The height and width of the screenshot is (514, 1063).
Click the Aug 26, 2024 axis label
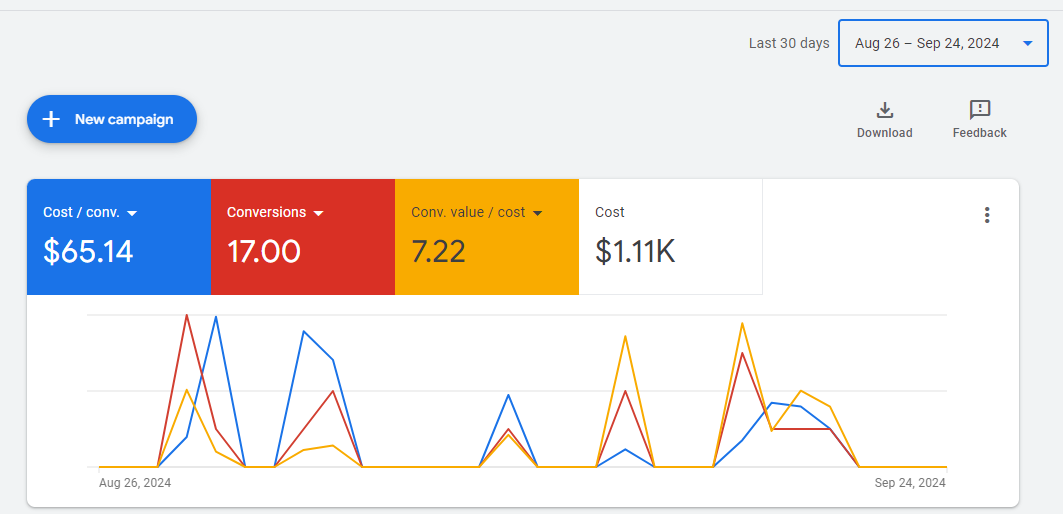(135, 483)
